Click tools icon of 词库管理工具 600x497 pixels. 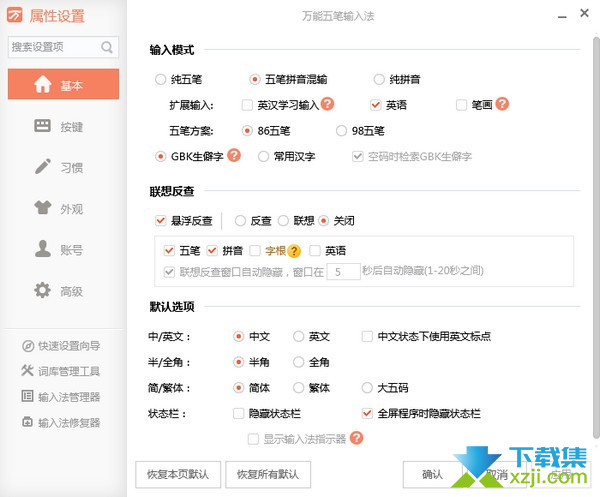point(28,370)
